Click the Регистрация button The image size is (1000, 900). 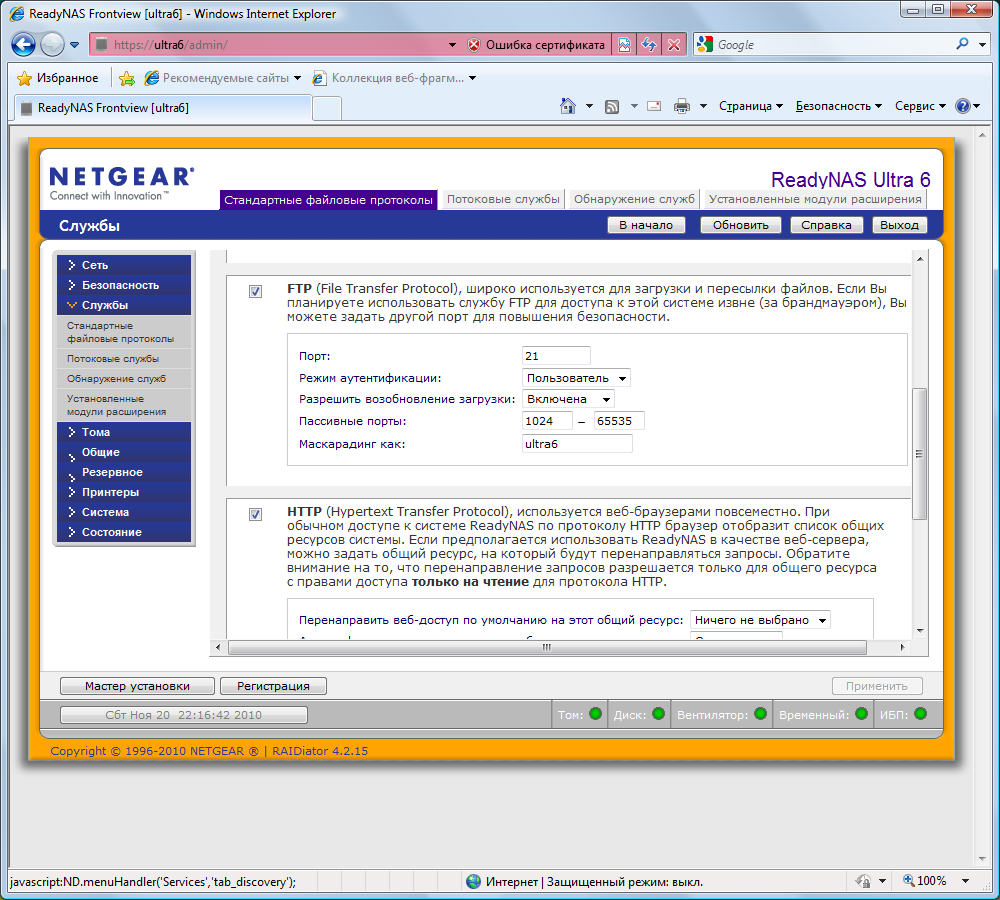coord(273,686)
